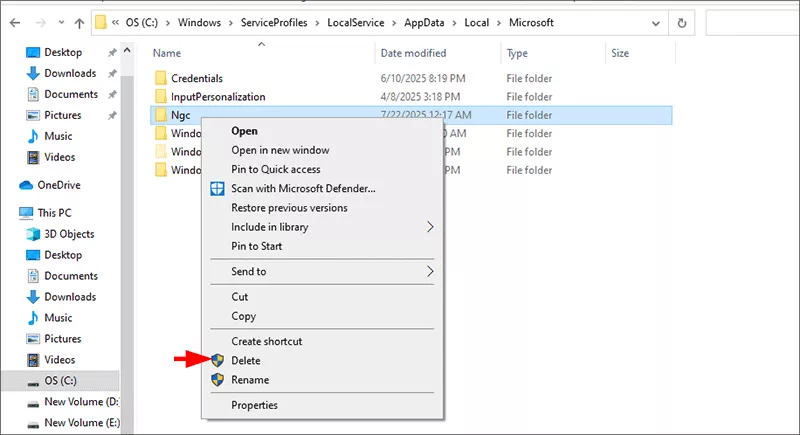Select the InputPersonalization folder icon
800x435 pixels.
pos(161,96)
